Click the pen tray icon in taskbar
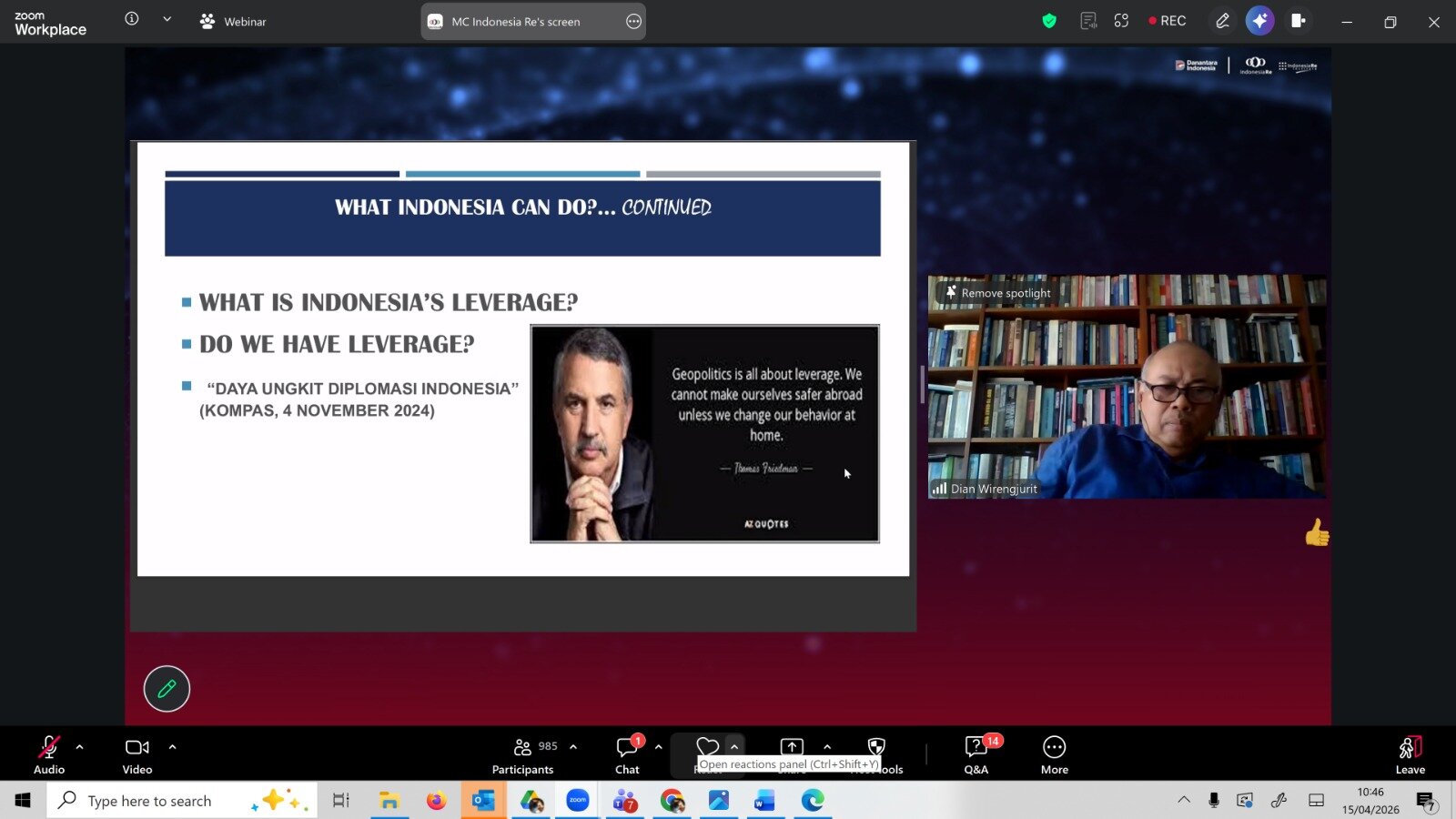 tap(1279, 800)
